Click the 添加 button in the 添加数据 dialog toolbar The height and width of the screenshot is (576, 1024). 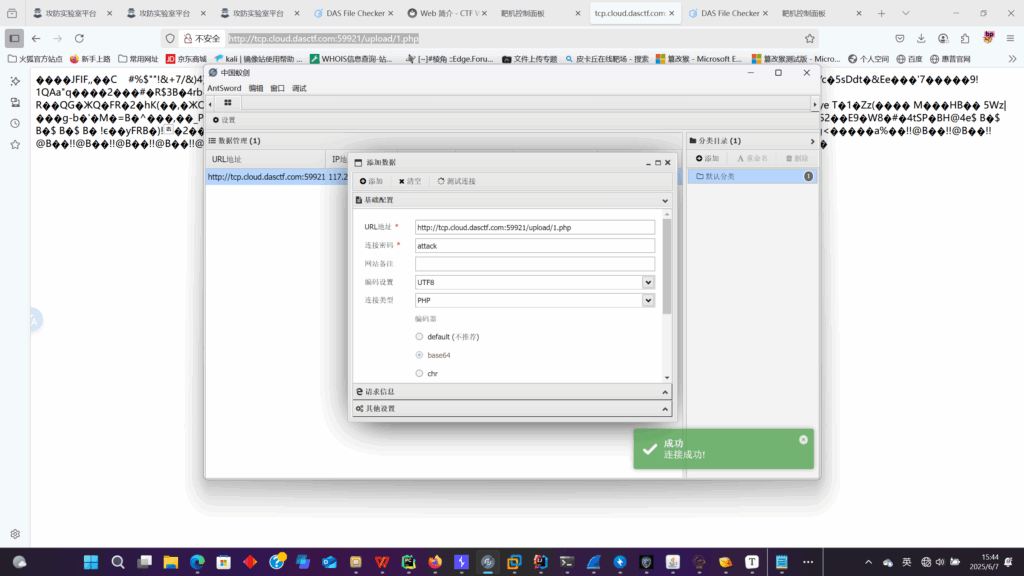(371, 181)
